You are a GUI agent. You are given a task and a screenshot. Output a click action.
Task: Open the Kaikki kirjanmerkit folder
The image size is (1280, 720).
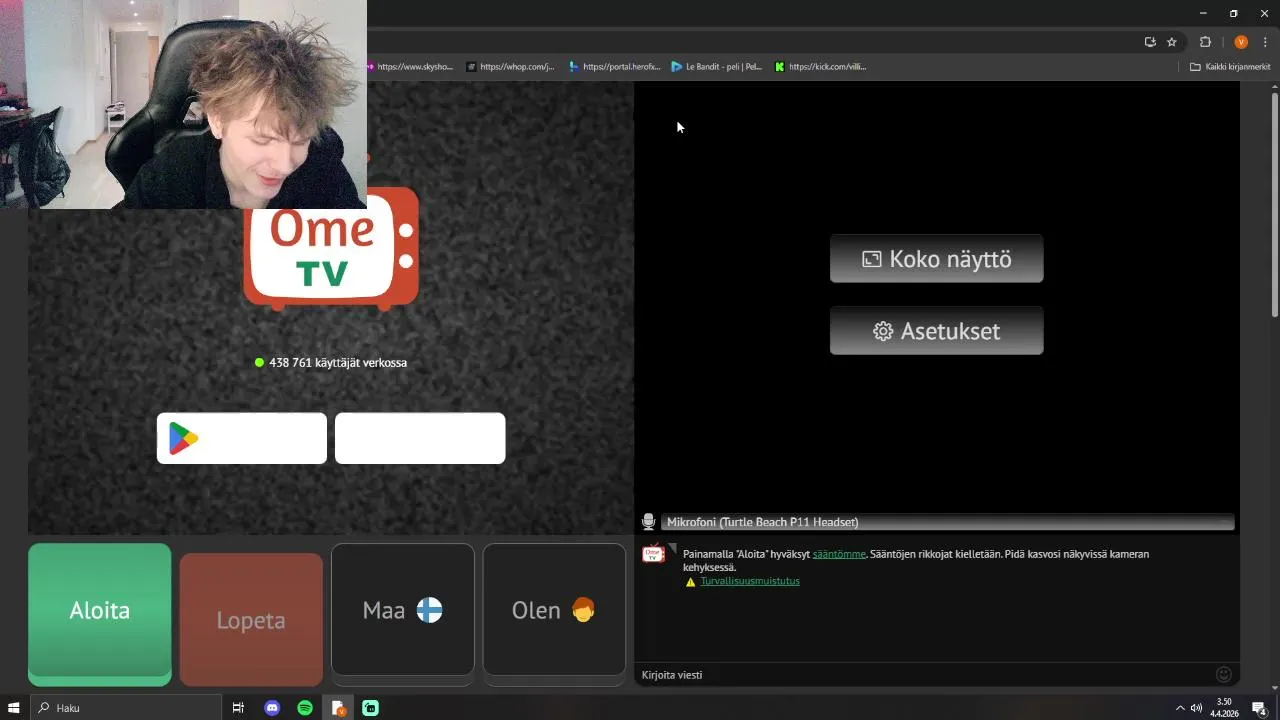1231,67
